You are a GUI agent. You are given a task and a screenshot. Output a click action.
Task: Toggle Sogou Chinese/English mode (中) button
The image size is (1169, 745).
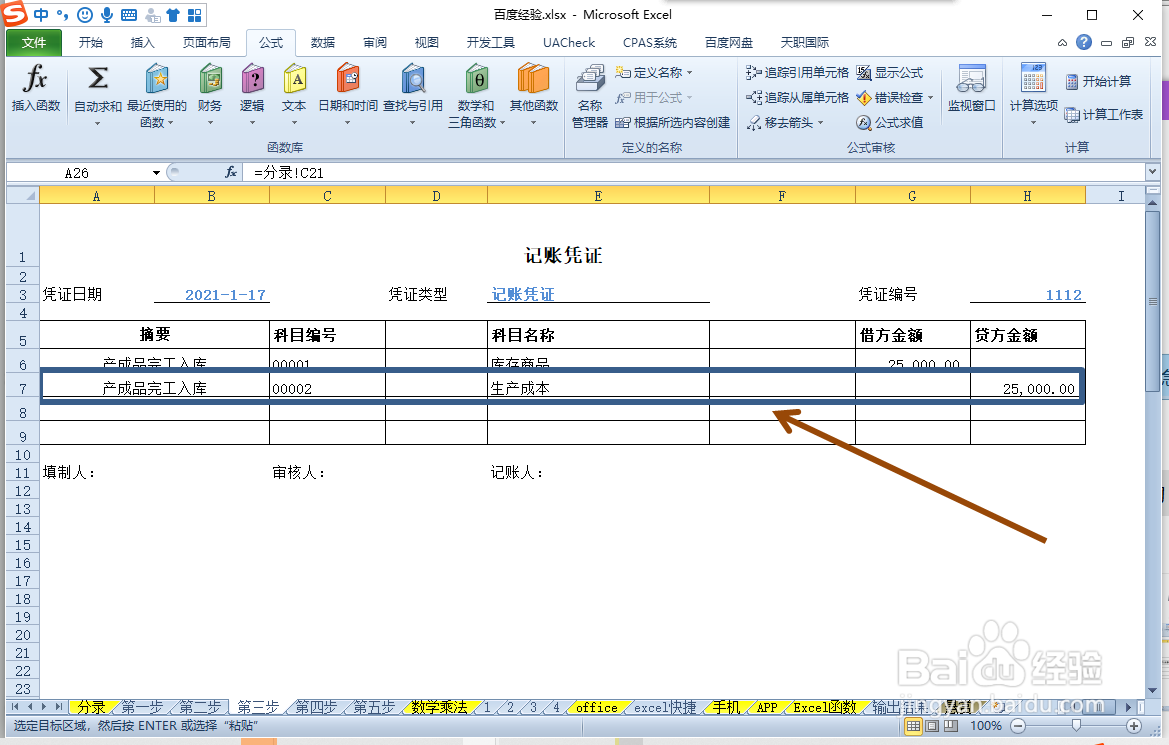point(41,14)
